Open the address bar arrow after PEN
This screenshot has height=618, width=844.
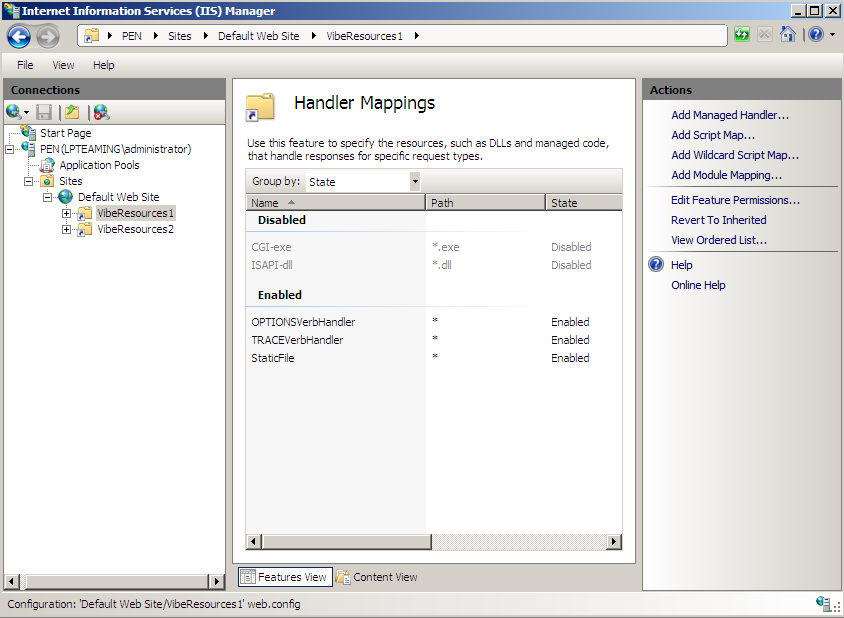pyautogui.click(x=156, y=36)
